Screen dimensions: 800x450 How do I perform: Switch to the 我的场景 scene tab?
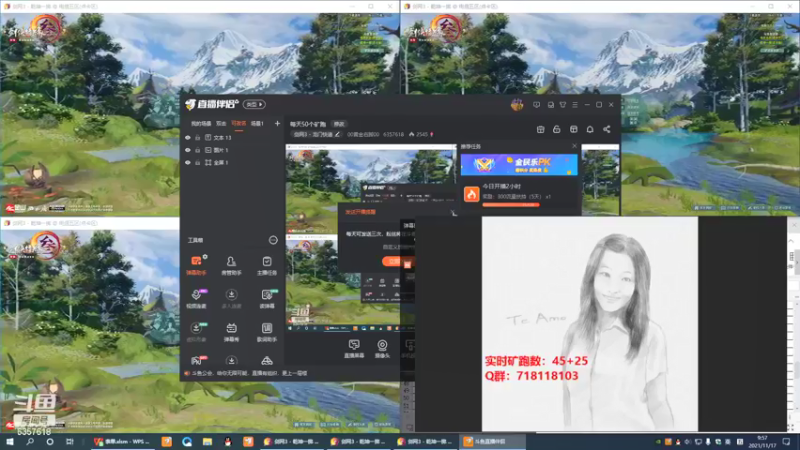pyautogui.click(x=201, y=123)
